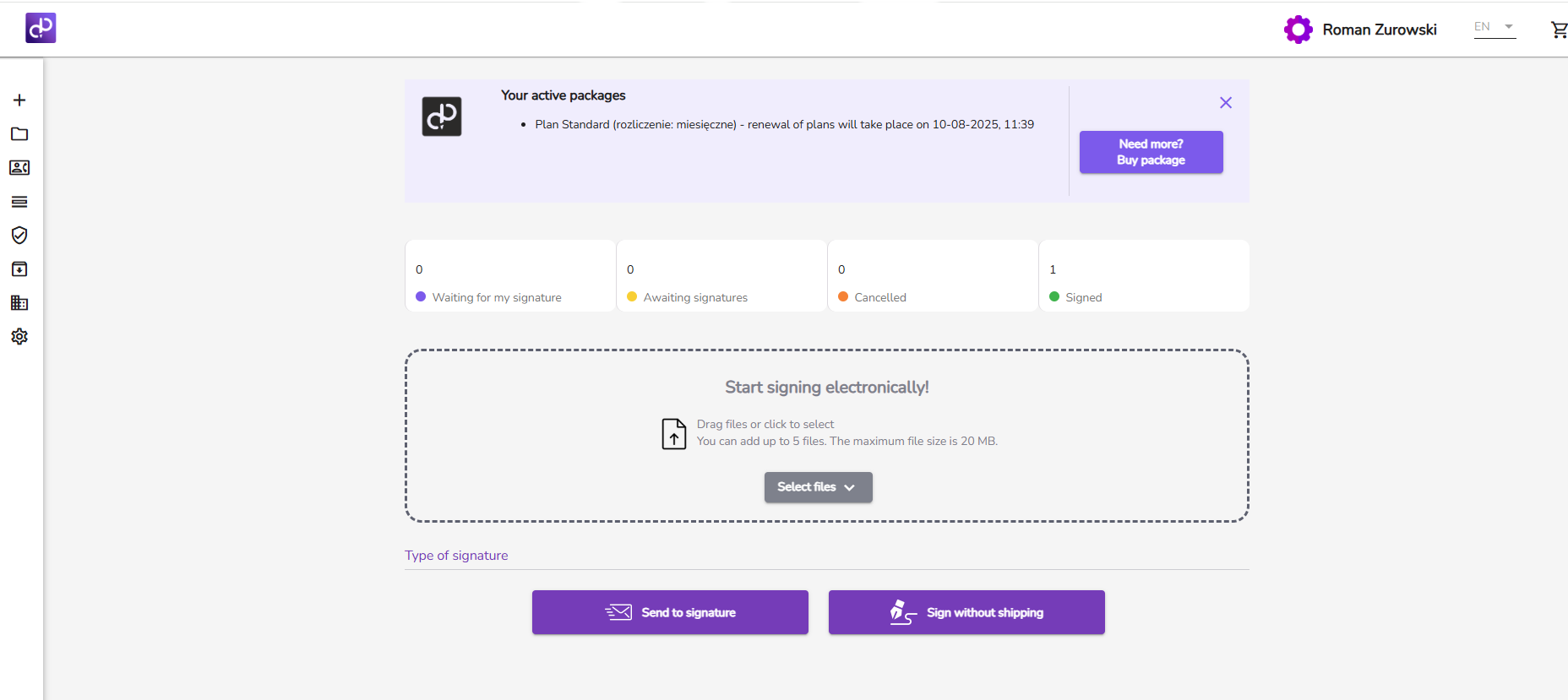1568x700 pixels.
Task: Open the company building icon in sidebar
Action: [19, 303]
